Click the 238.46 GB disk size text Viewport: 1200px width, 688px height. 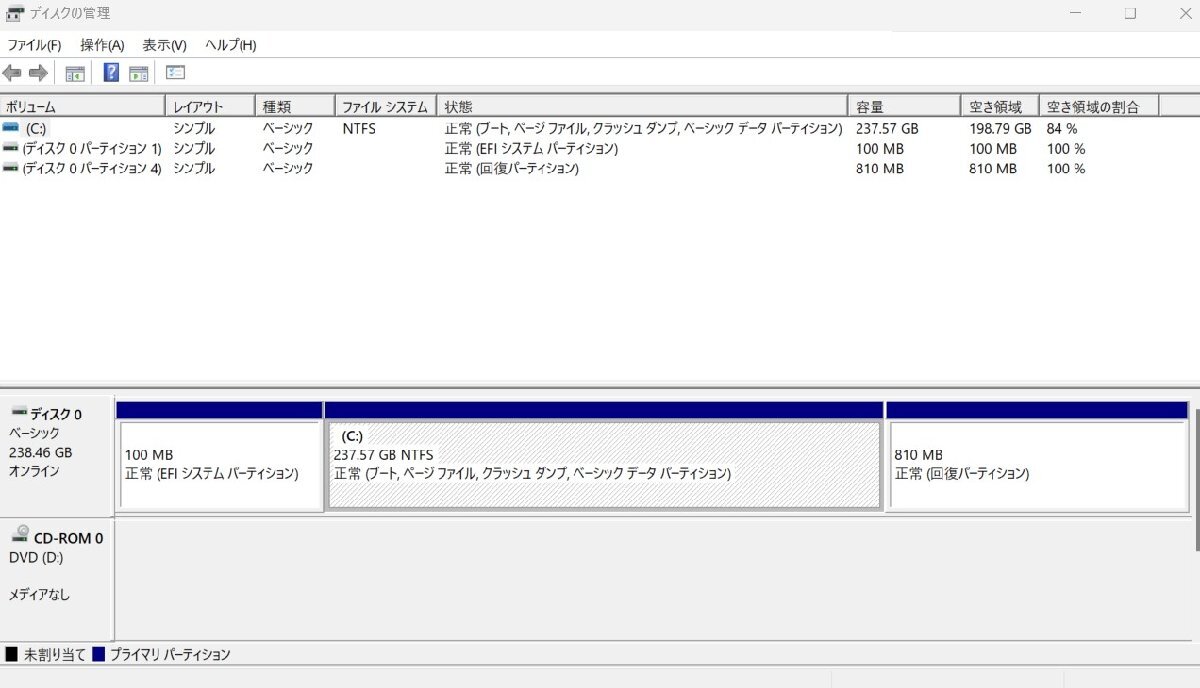tap(41, 452)
